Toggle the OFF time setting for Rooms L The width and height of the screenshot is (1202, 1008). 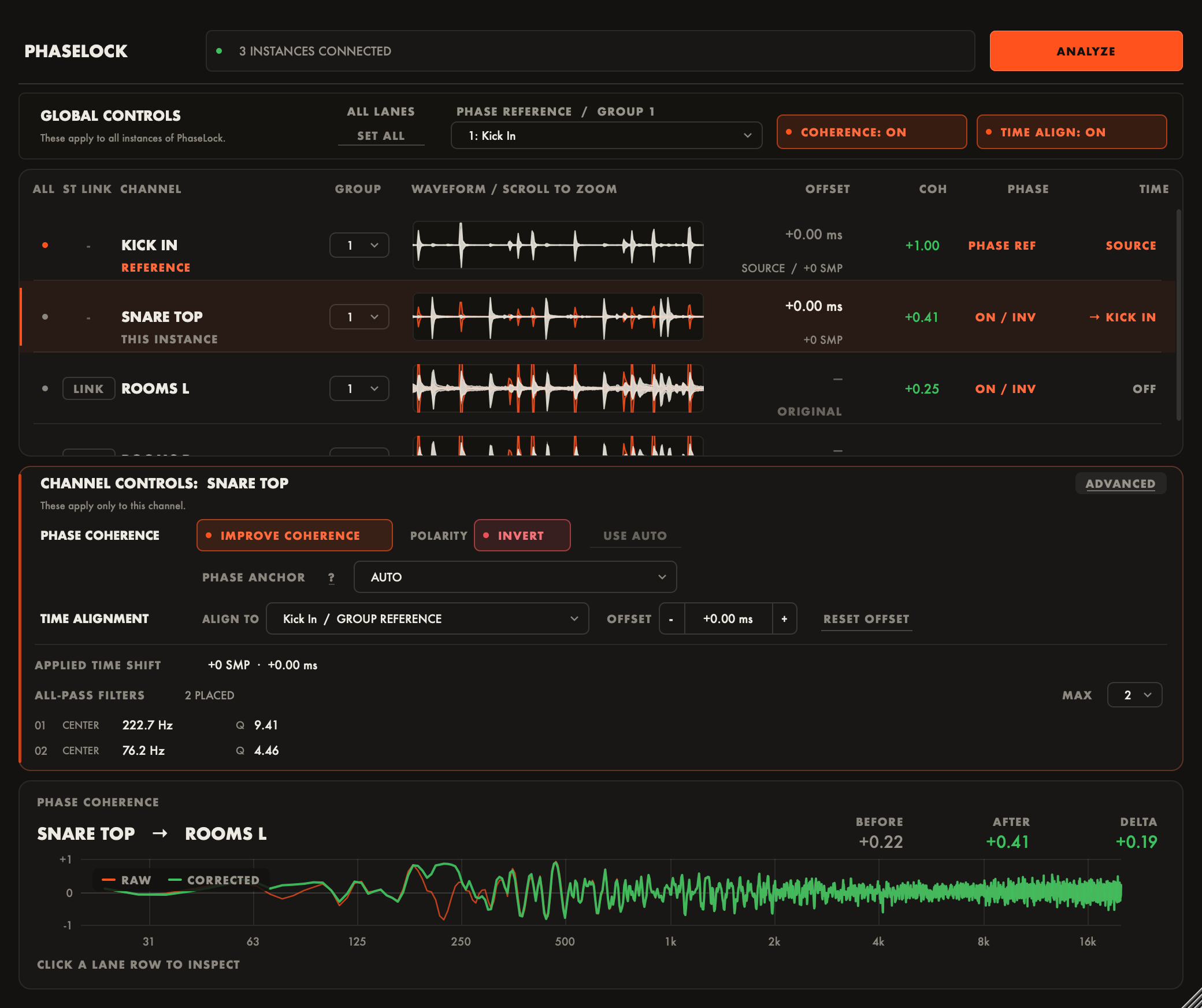1144,388
